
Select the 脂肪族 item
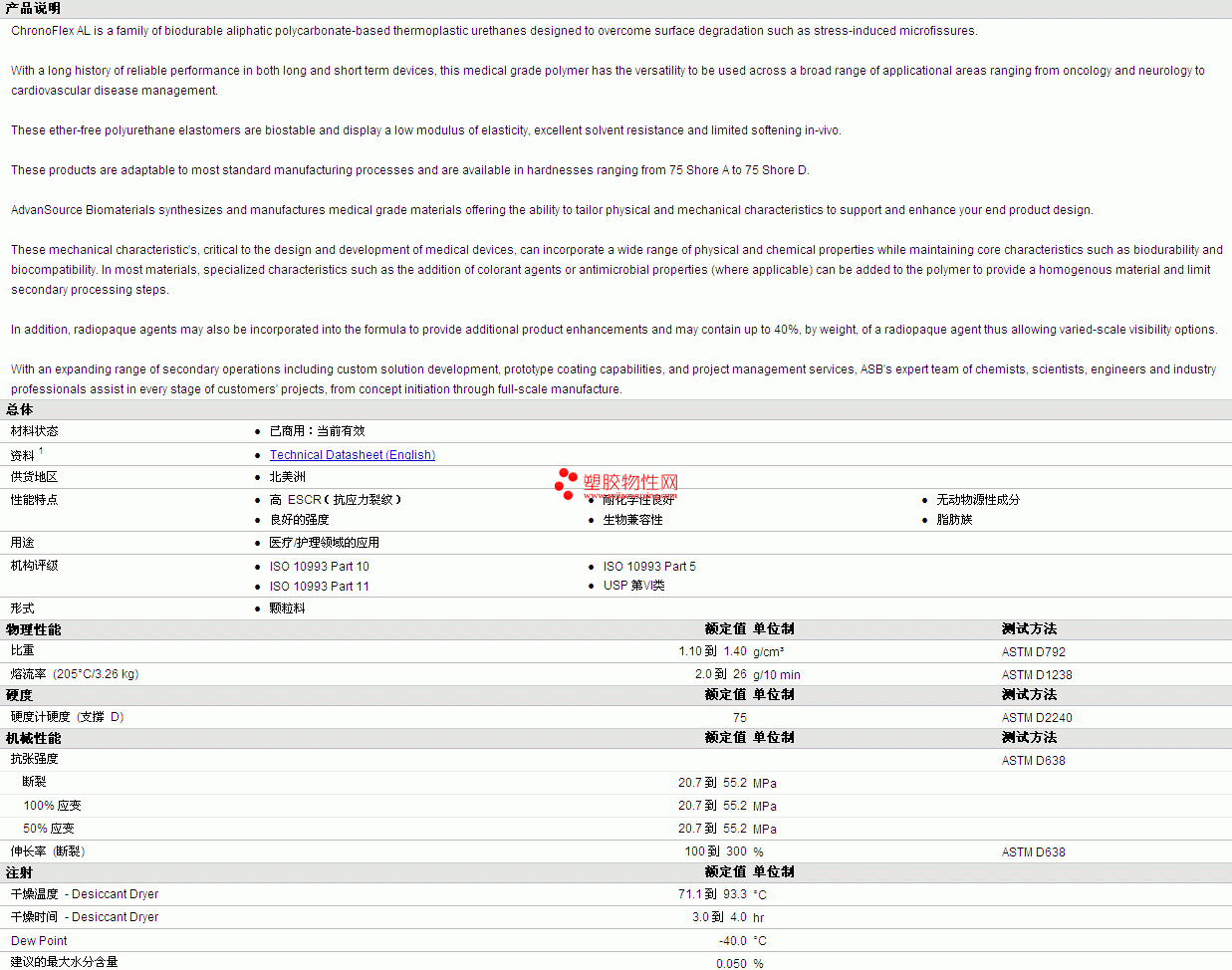point(954,520)
